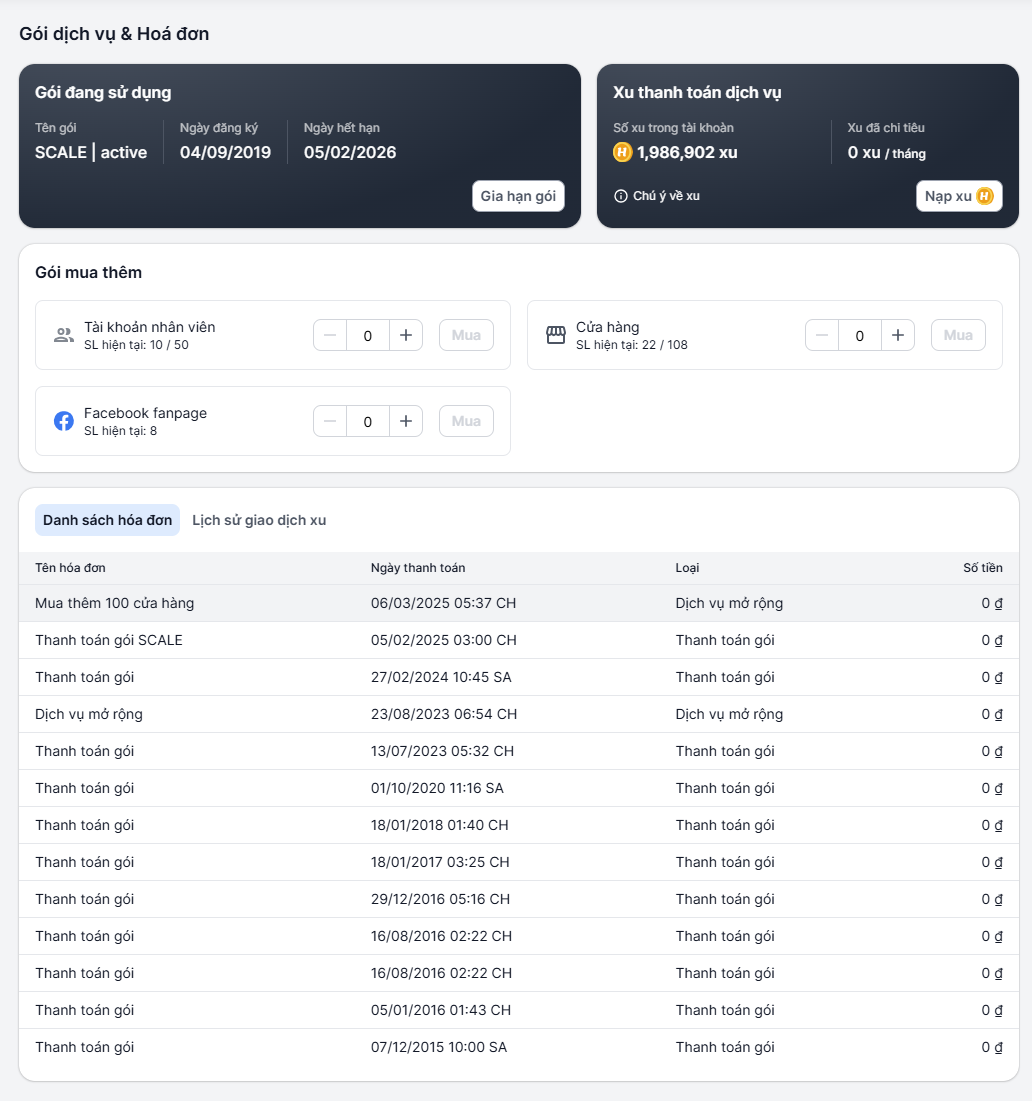Screen dimensions: 1032x1101
Task: Decrease Facebook fanpage quantity with minus
Action: tap(330, 422)
